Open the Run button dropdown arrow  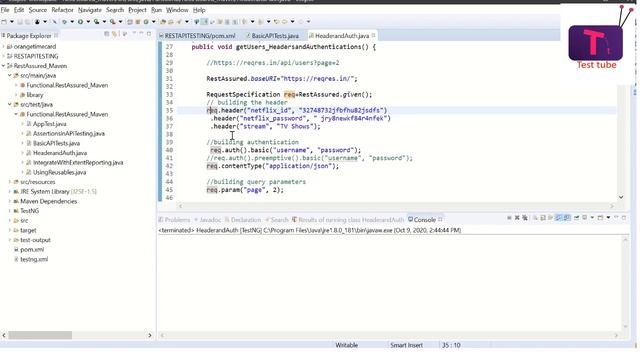coord(88,22)
